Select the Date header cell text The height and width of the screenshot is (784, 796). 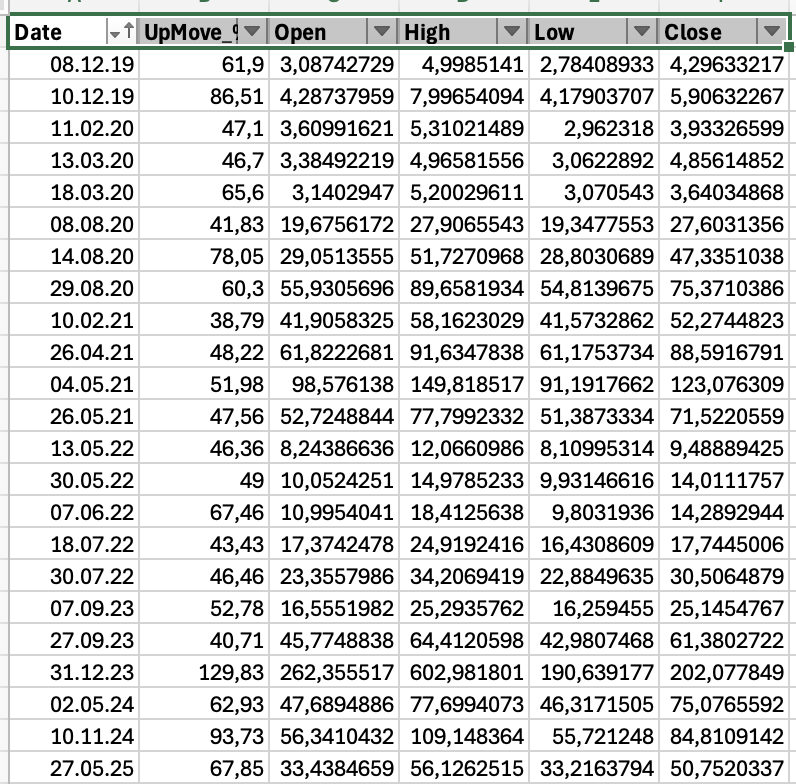[40, 33]
